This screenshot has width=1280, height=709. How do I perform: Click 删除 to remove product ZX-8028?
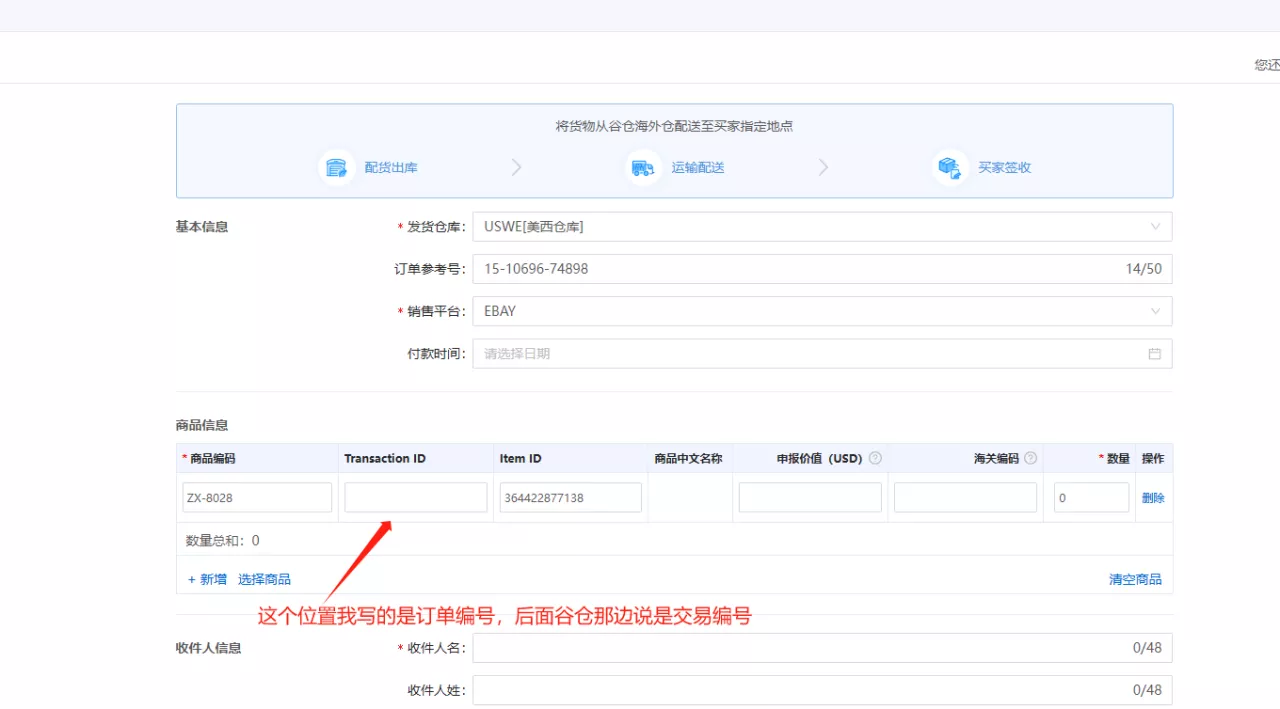[x=1151, y=497]
